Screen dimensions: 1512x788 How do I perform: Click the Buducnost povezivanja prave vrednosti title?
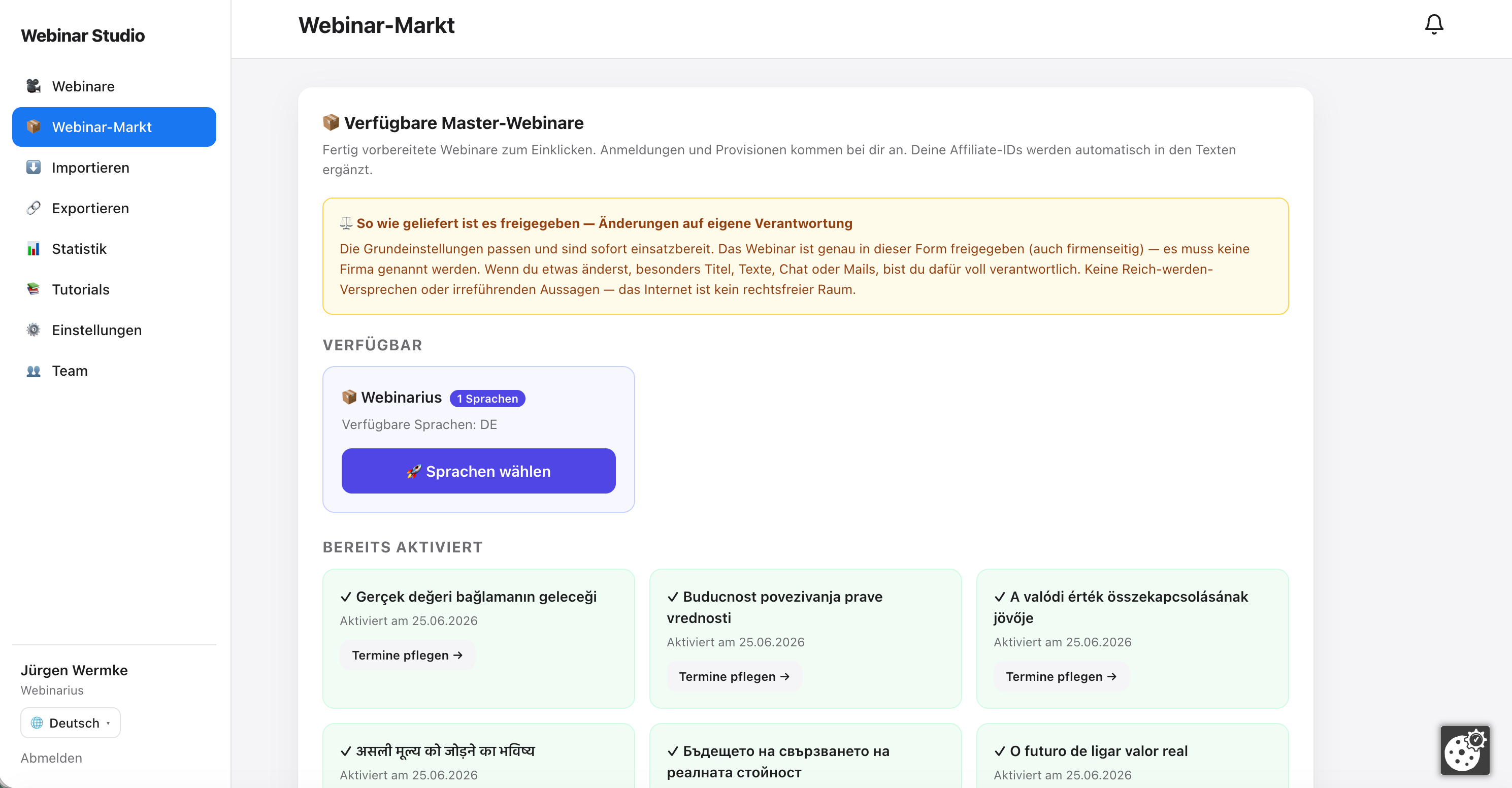coord(775,607)
